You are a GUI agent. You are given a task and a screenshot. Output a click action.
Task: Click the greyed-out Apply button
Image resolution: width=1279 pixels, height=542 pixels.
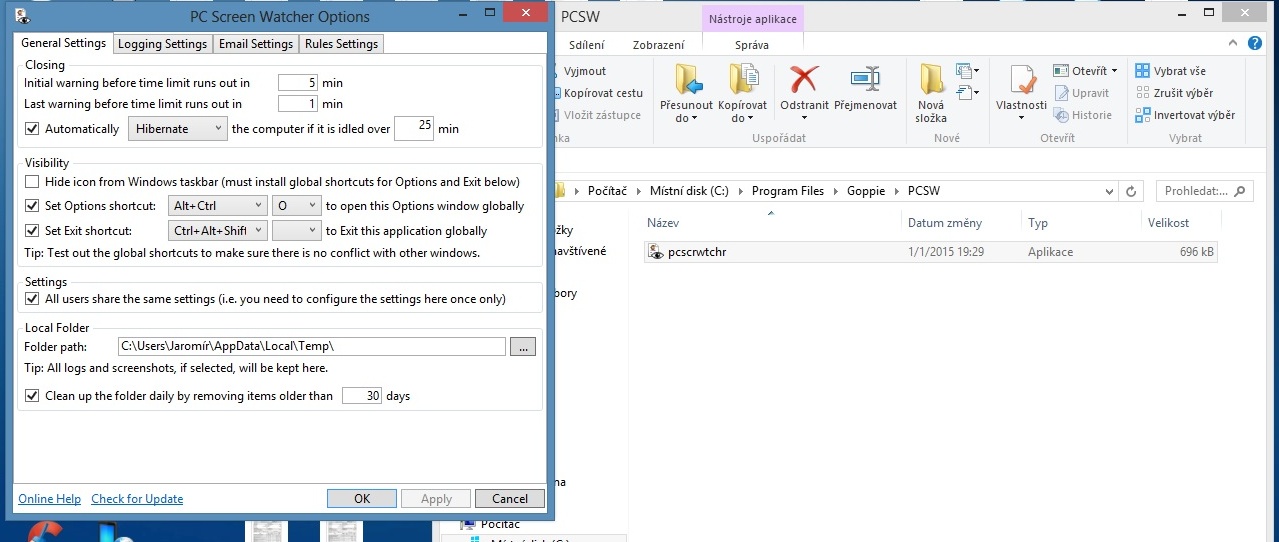pyautogui.click(x=436, y=498)
